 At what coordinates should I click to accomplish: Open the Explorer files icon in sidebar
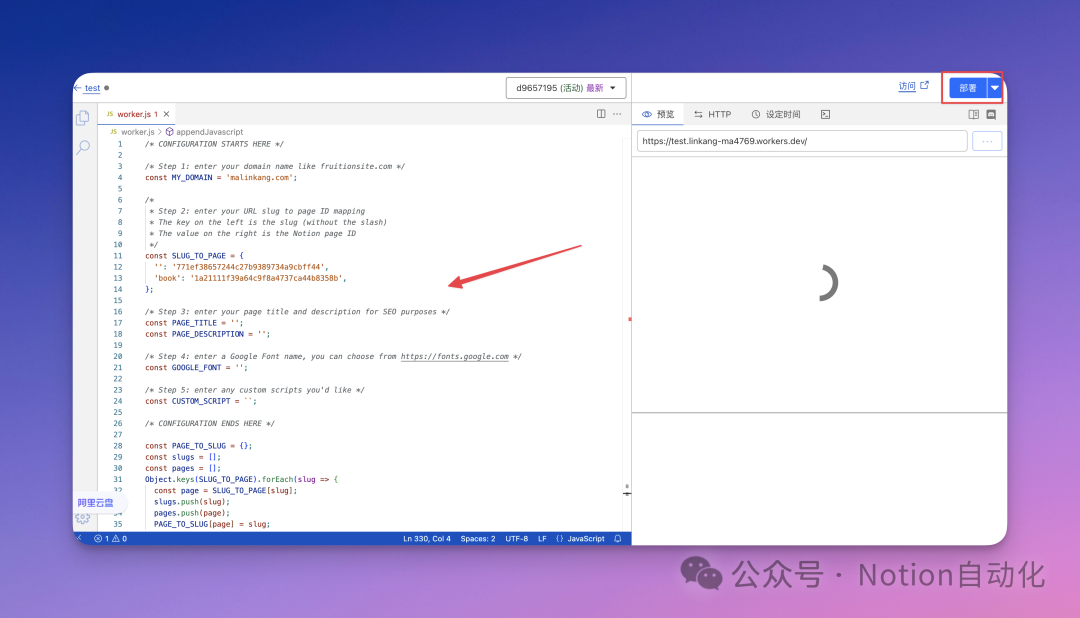[x=83, y=118]
